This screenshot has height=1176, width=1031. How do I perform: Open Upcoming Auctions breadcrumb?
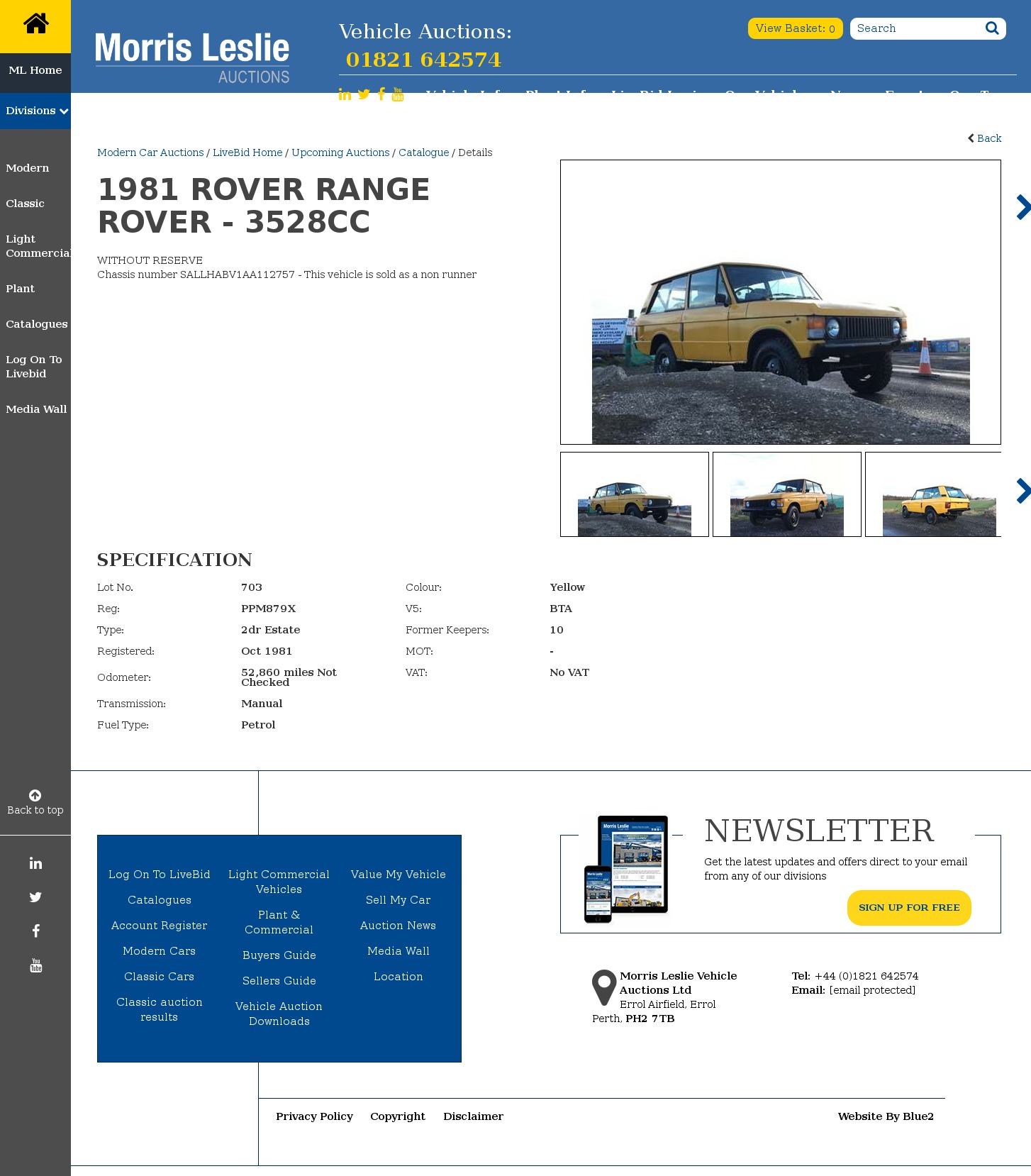[340, 152]
